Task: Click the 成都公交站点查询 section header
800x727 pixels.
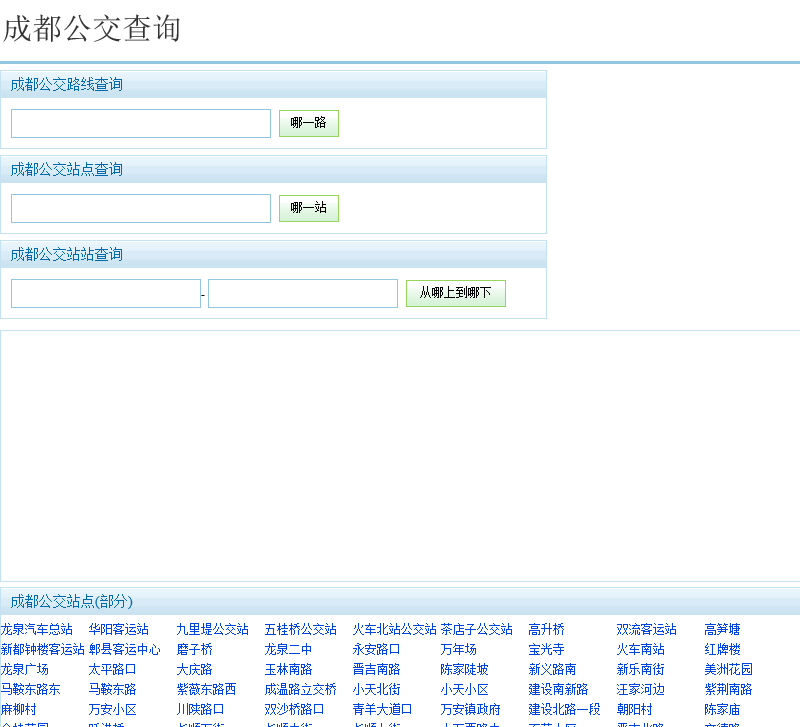Action: [67, 169]
